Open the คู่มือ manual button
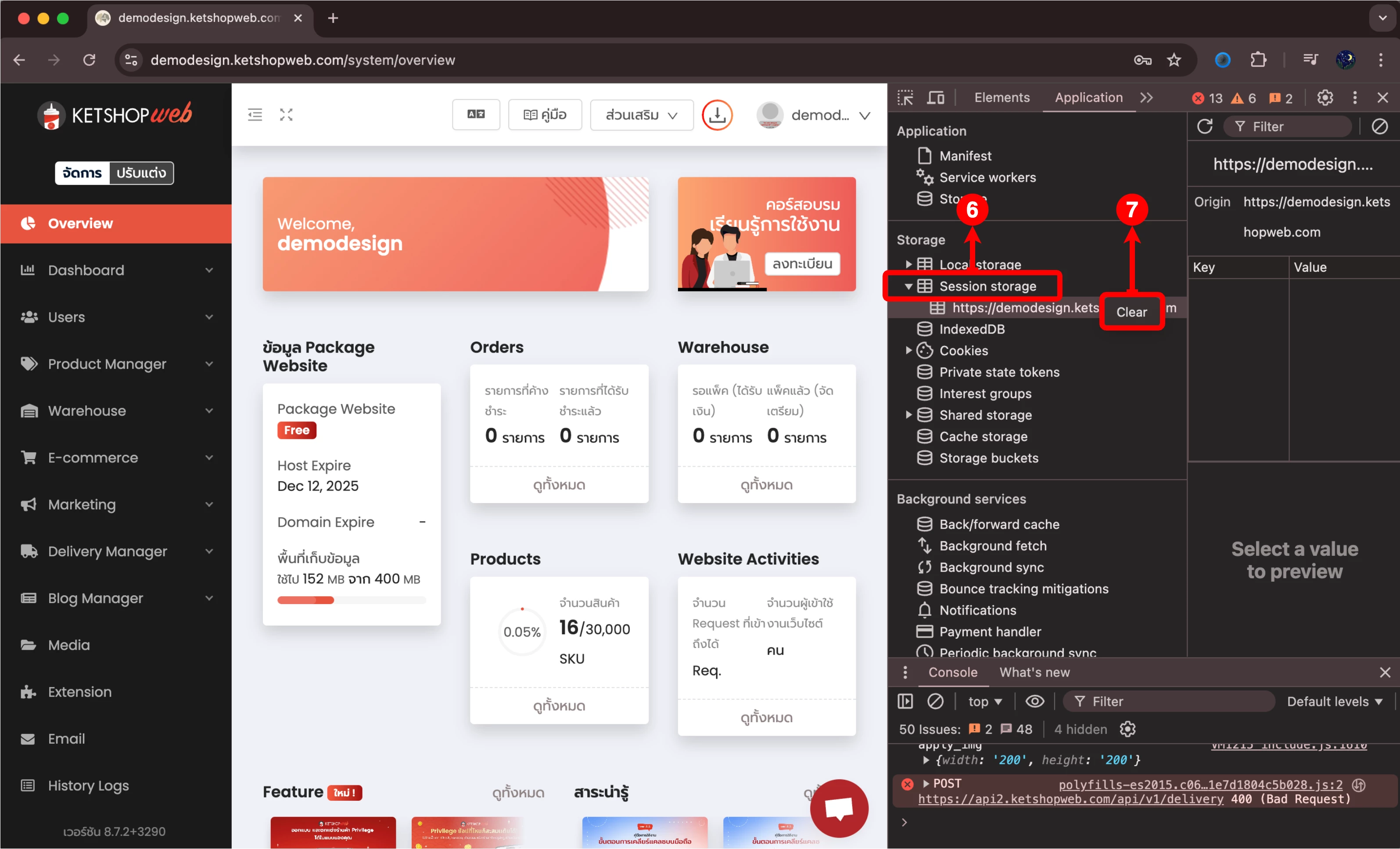This screenshot has height=849, width=1400. click(x=545, y=115)
